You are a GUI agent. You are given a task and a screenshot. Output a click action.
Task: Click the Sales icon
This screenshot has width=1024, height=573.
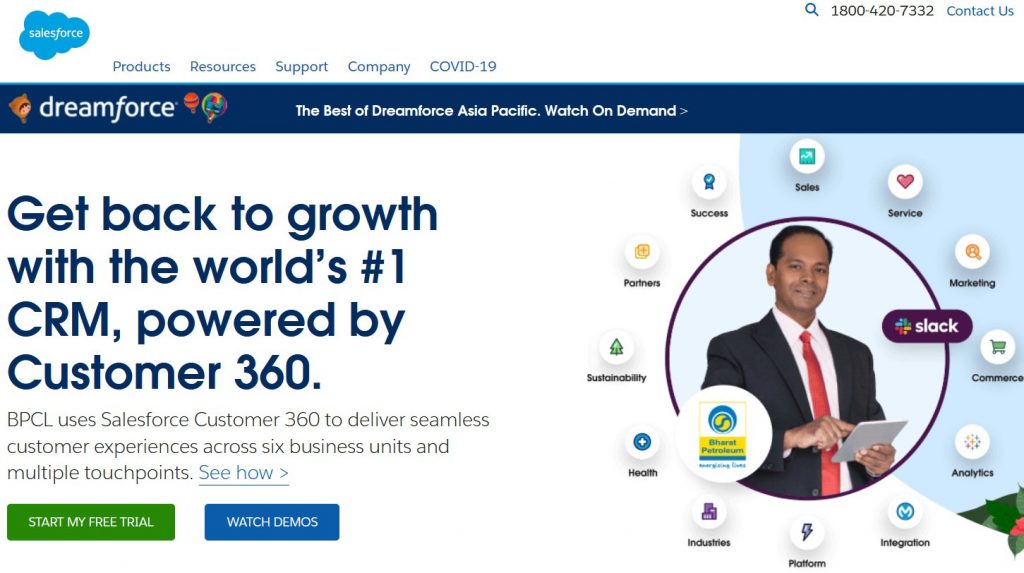click(x=807, y=157)
